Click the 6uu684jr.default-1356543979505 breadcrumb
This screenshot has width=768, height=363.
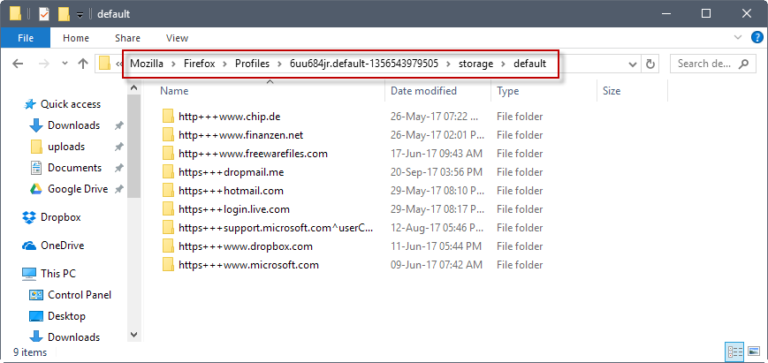[364, 64]
